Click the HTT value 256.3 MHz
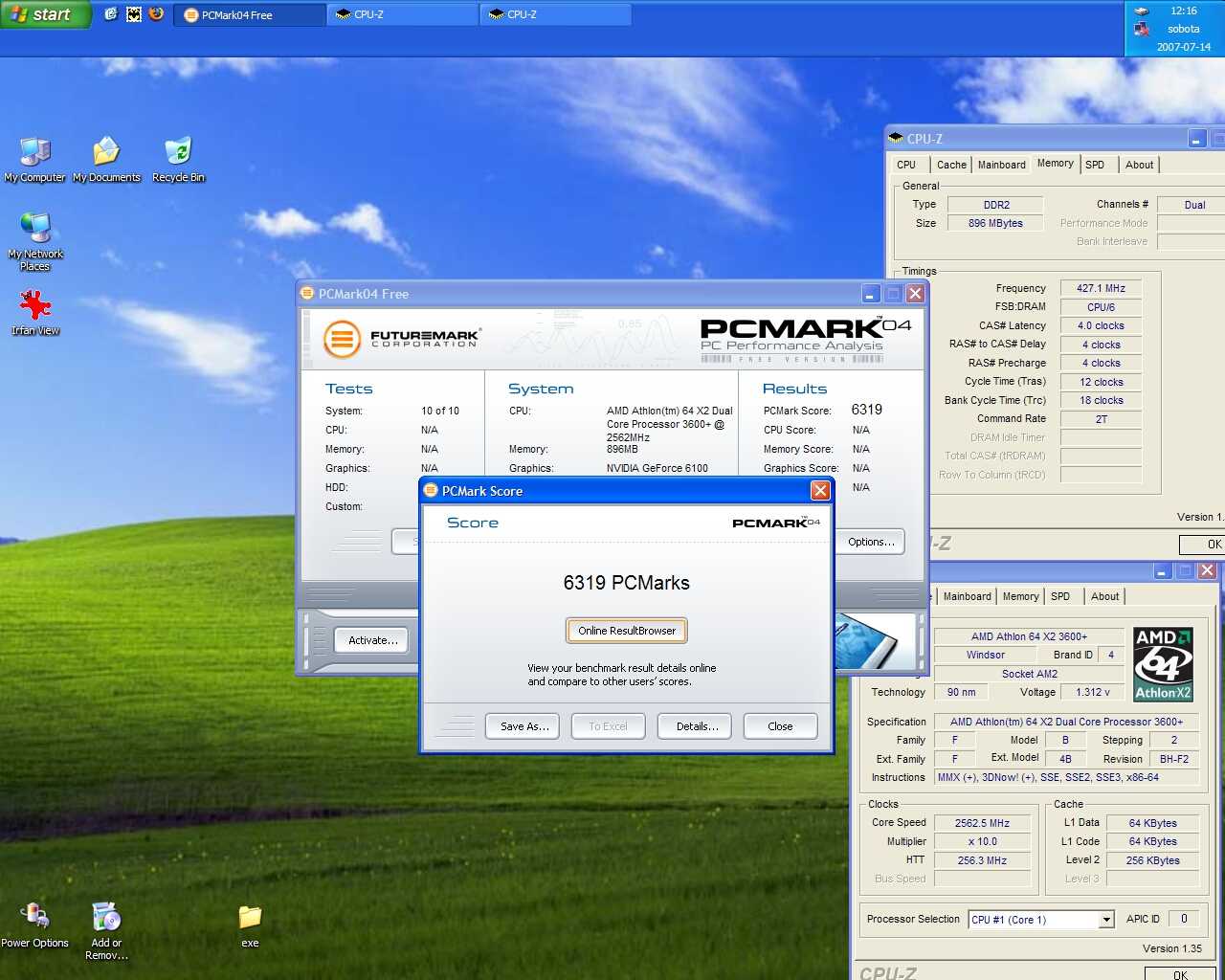 (982, 860)
